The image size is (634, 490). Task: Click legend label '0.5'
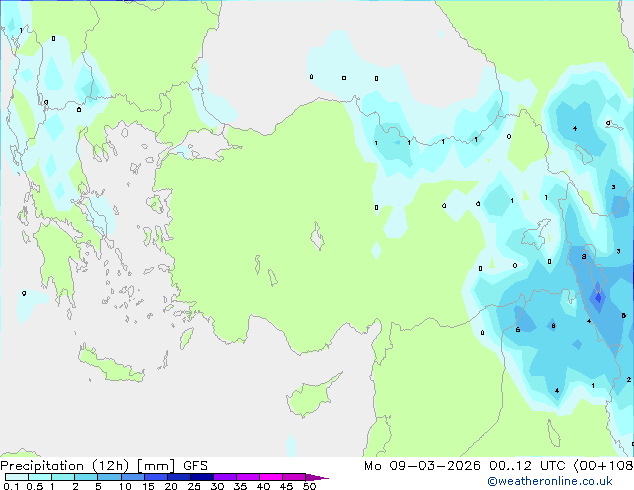coord(35,486)
